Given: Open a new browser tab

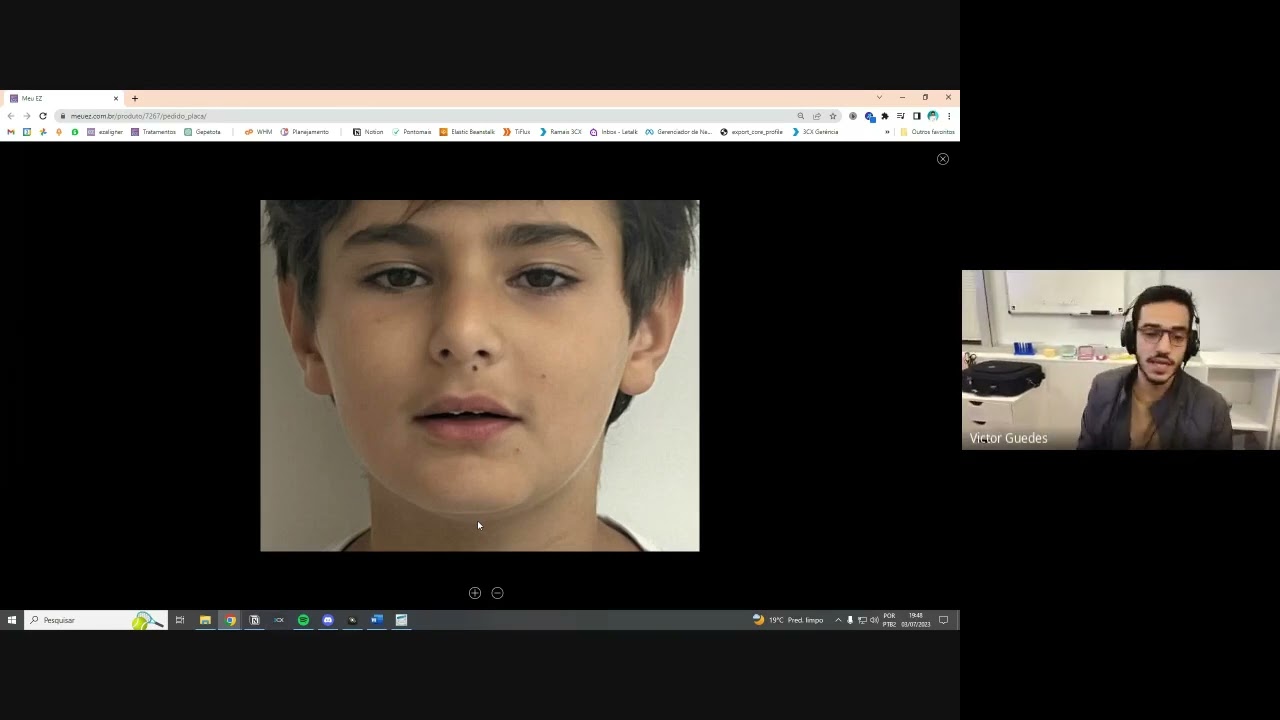Looking at the screenshot, I should pos(135,98).
